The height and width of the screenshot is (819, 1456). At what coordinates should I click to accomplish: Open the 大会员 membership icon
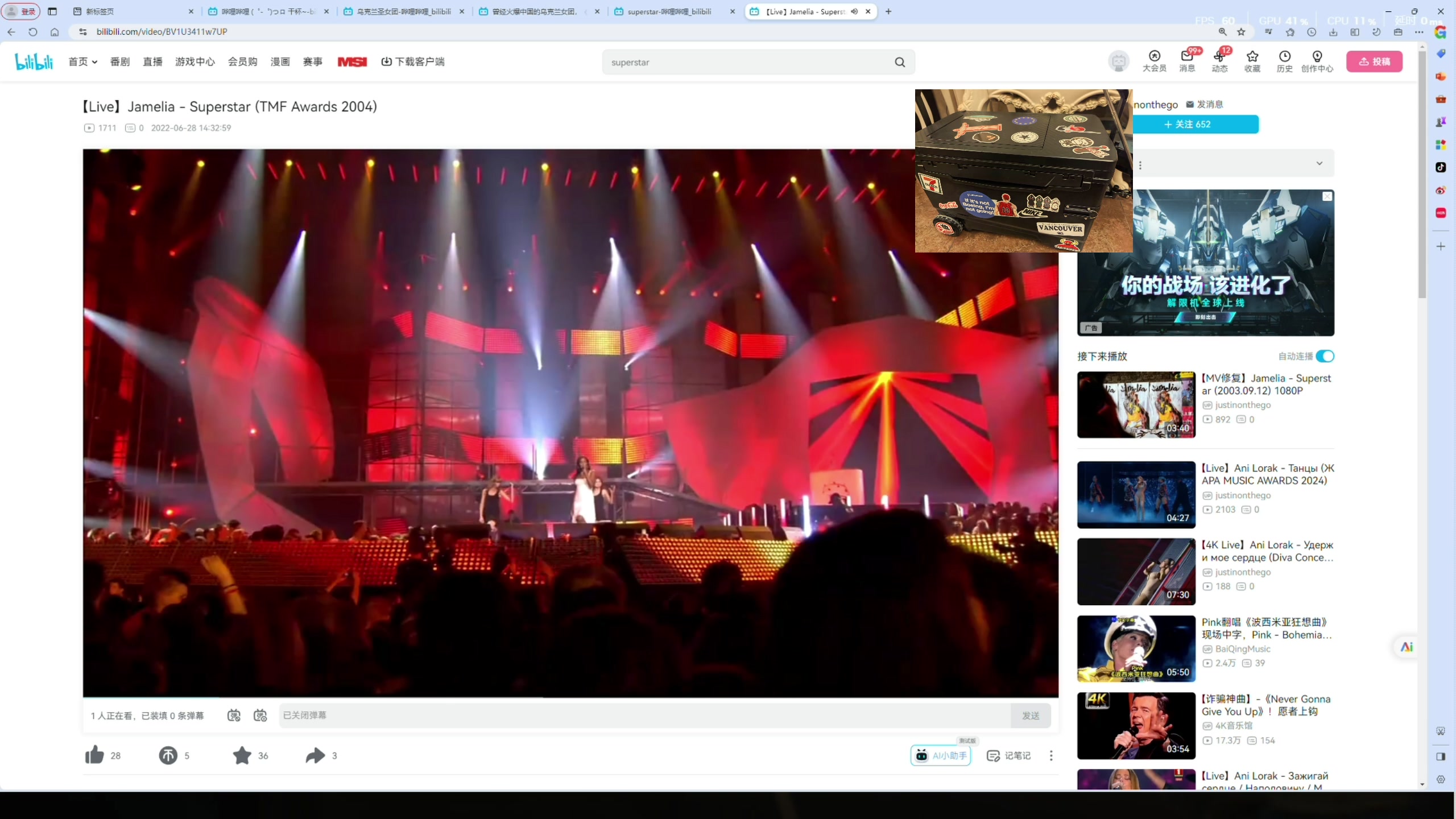point(1154,61)
